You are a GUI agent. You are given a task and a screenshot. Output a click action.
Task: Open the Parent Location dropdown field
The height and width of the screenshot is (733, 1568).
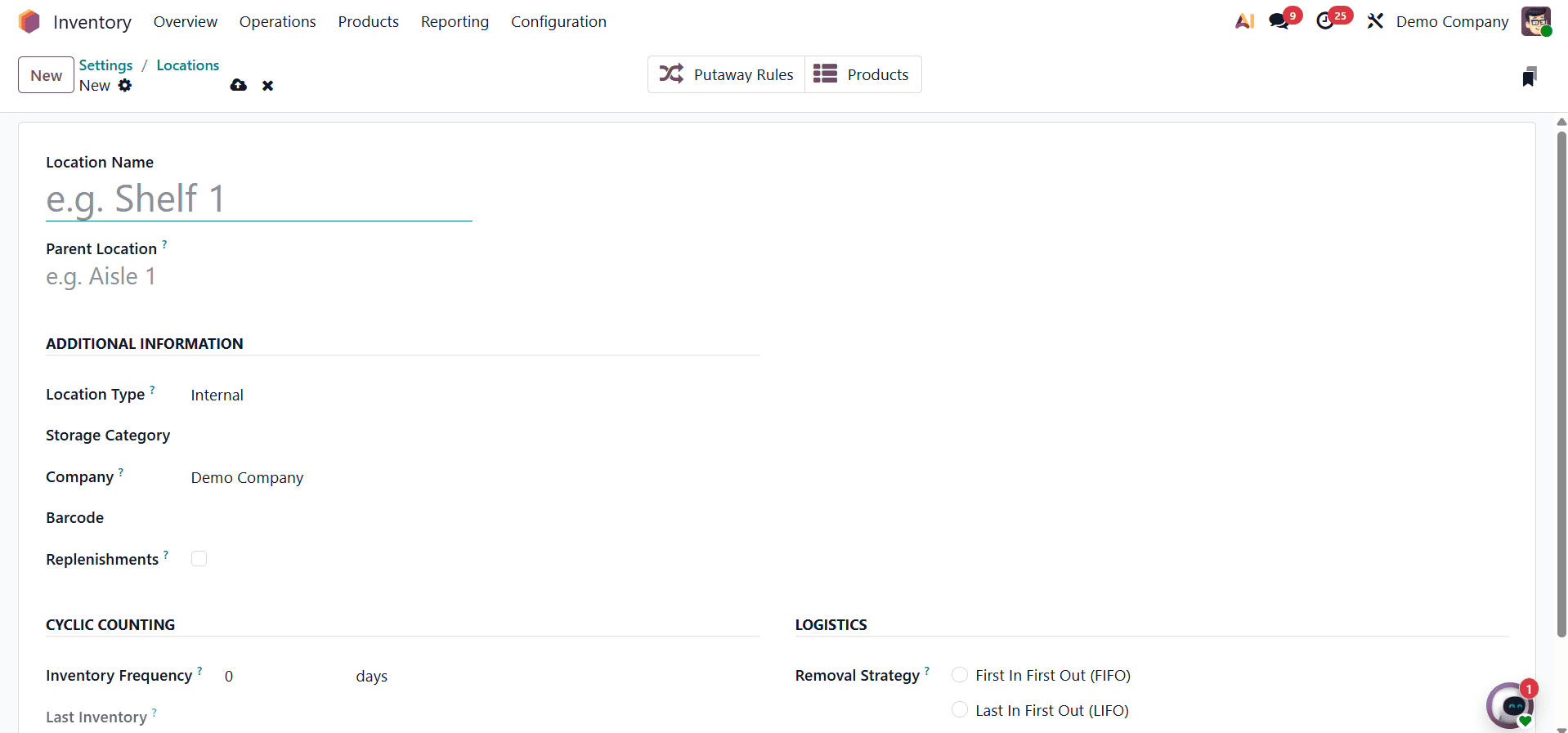coord(258,277)
